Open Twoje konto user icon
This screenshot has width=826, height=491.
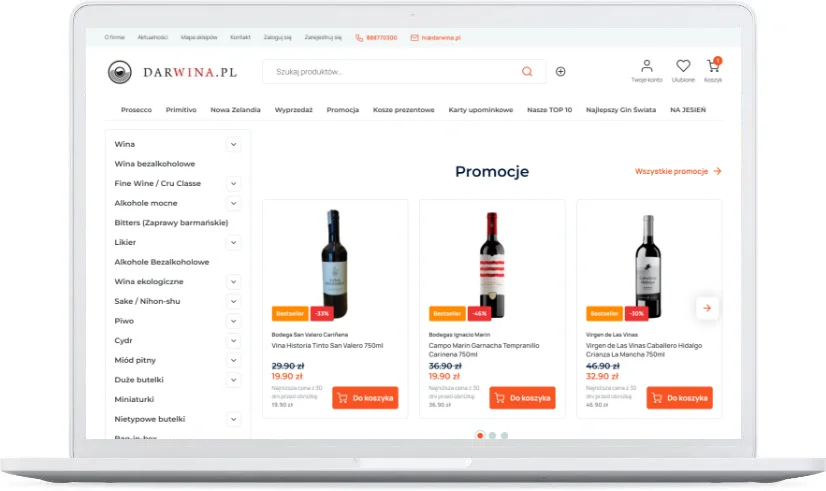pos(647,66)
